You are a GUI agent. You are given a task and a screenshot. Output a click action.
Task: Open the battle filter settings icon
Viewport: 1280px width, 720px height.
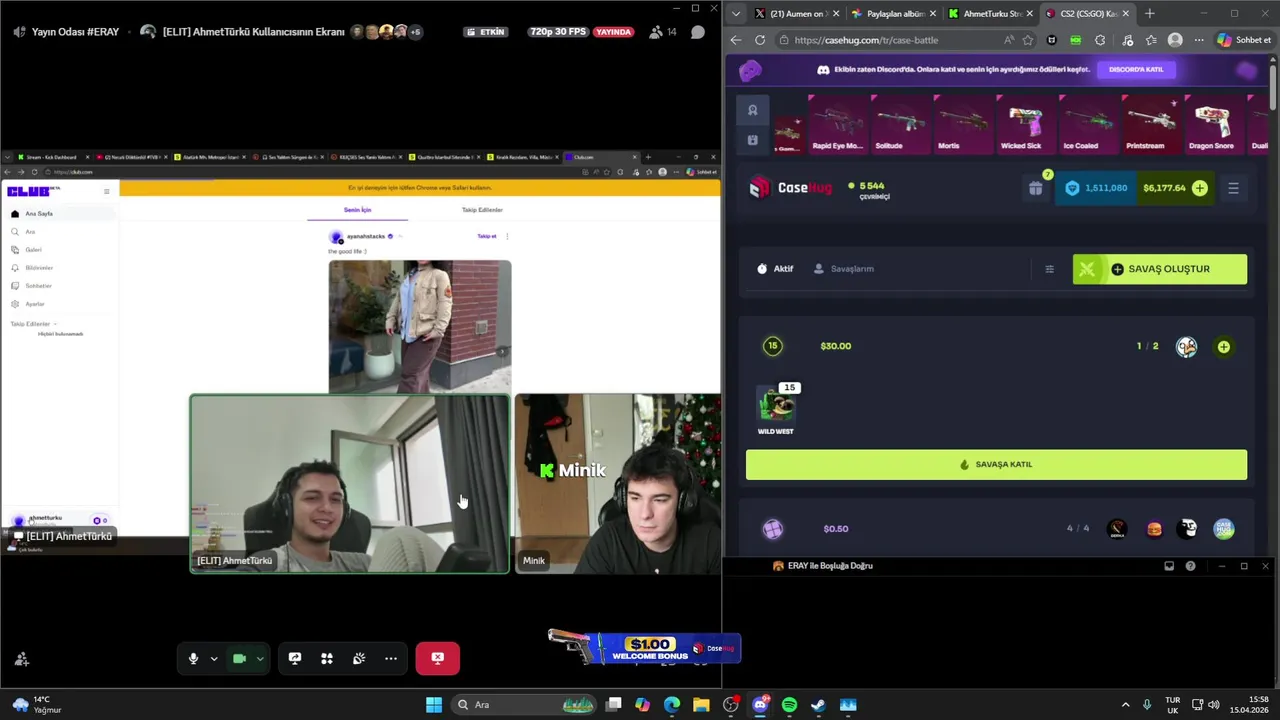pyautogui.click(x=1049, y=269)
